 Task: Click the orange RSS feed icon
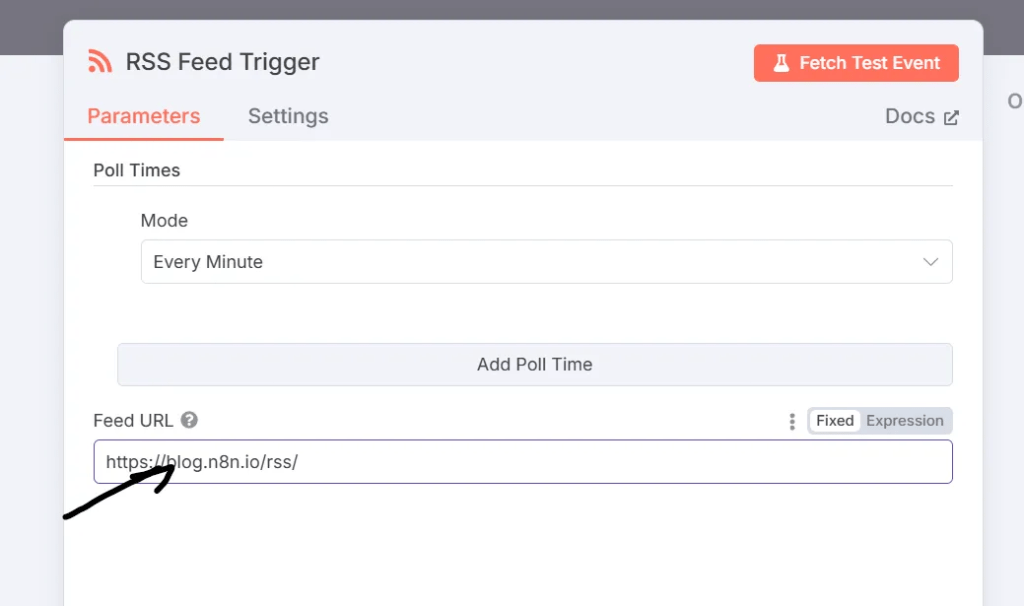coord(99,62)
